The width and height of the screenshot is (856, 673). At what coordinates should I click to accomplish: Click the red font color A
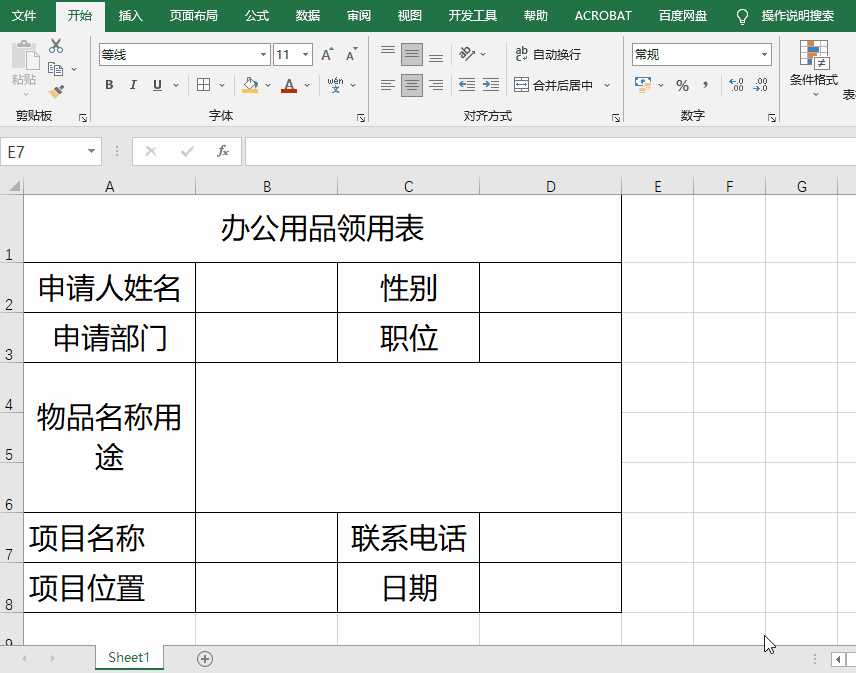pos(289,85)
